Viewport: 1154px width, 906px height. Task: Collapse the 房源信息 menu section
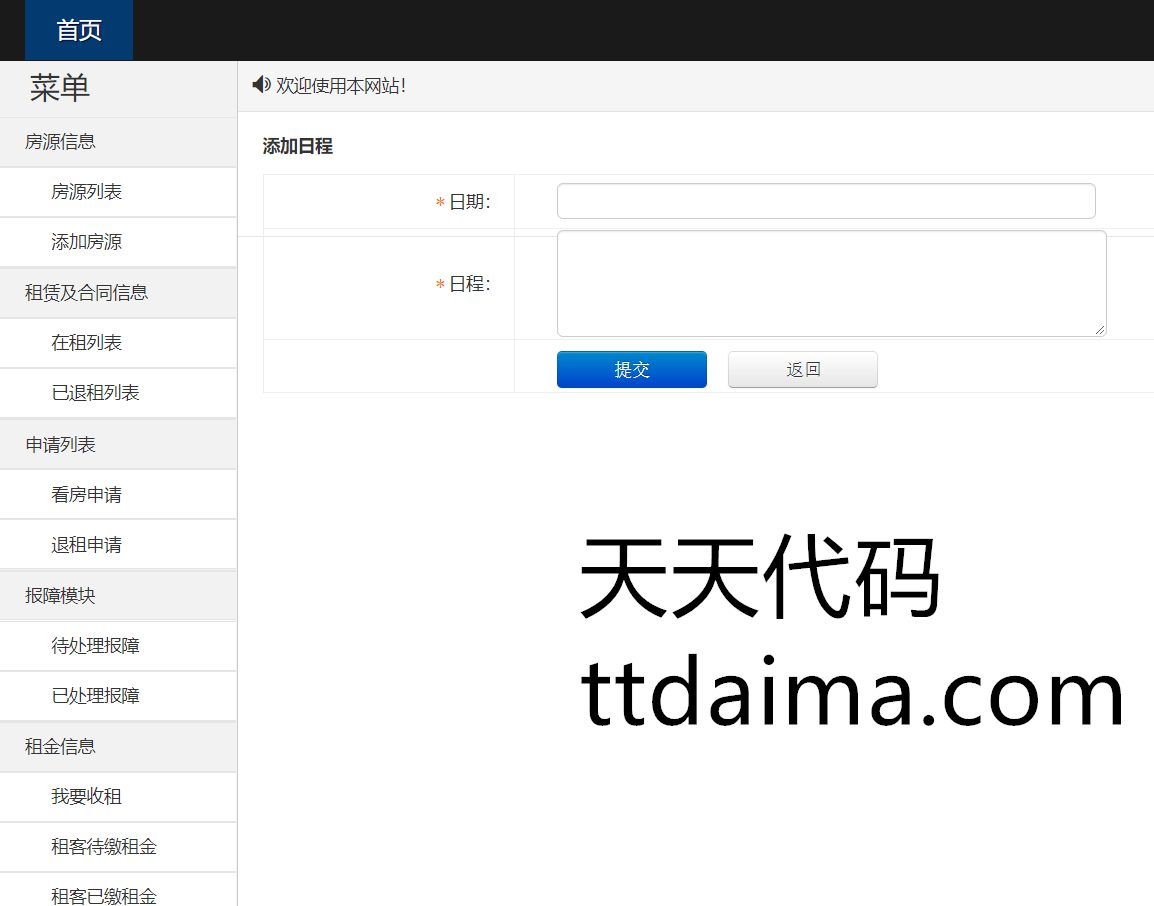pyautogui.click(x=60, y=142)
